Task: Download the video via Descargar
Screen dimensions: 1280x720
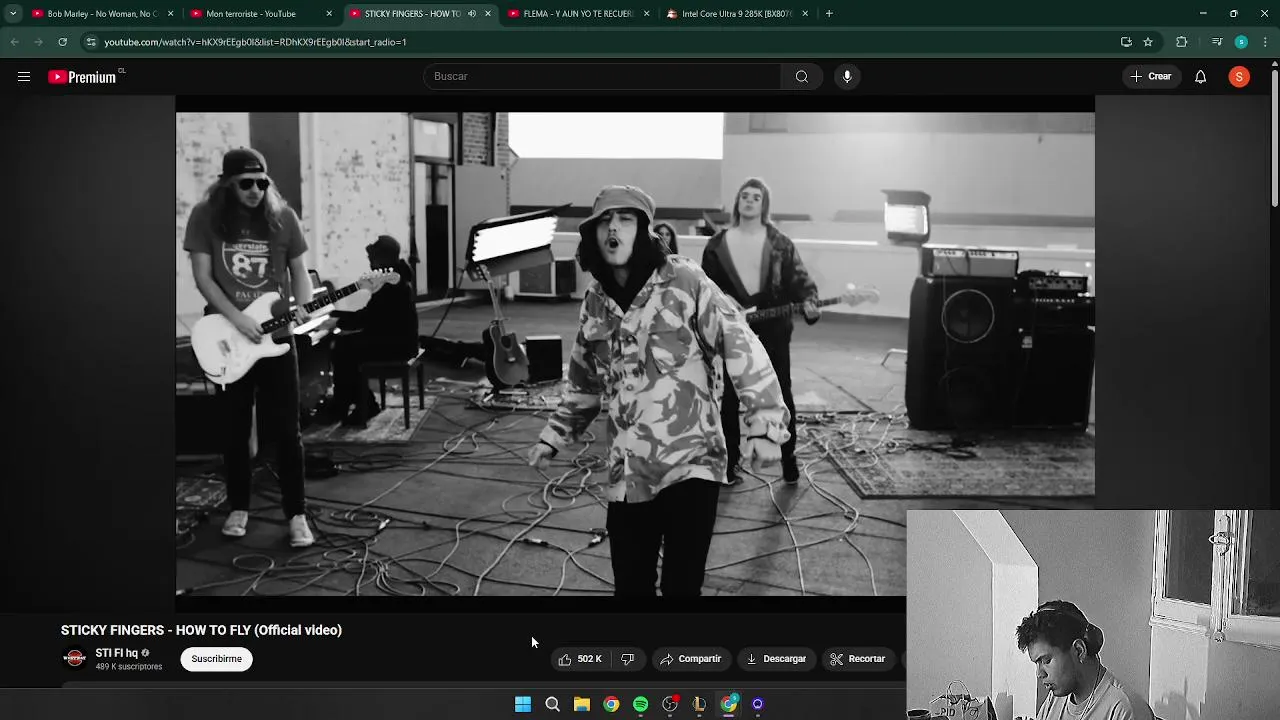Action: point(776,659)
